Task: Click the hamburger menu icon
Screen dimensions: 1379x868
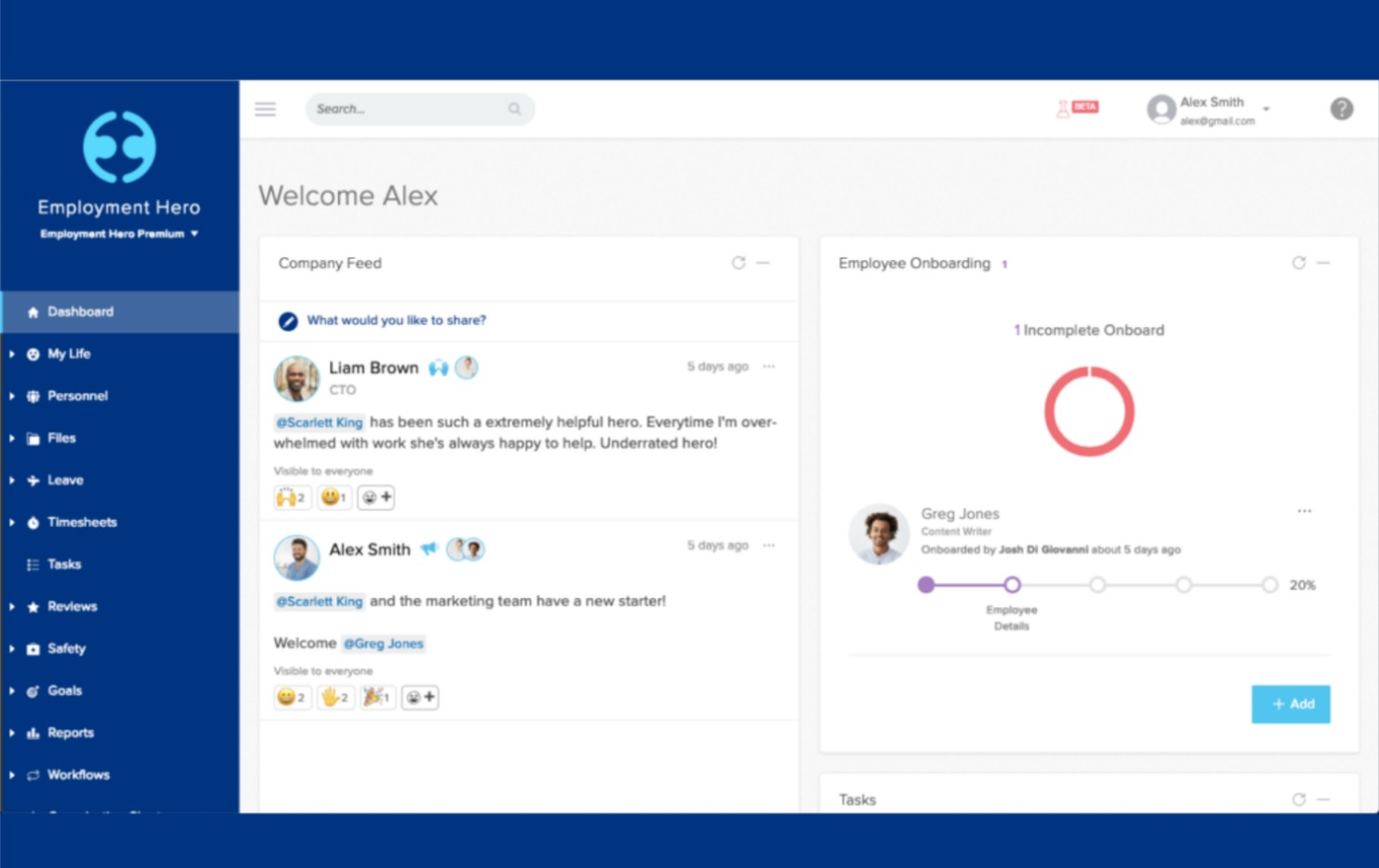Action: (266, 109)
